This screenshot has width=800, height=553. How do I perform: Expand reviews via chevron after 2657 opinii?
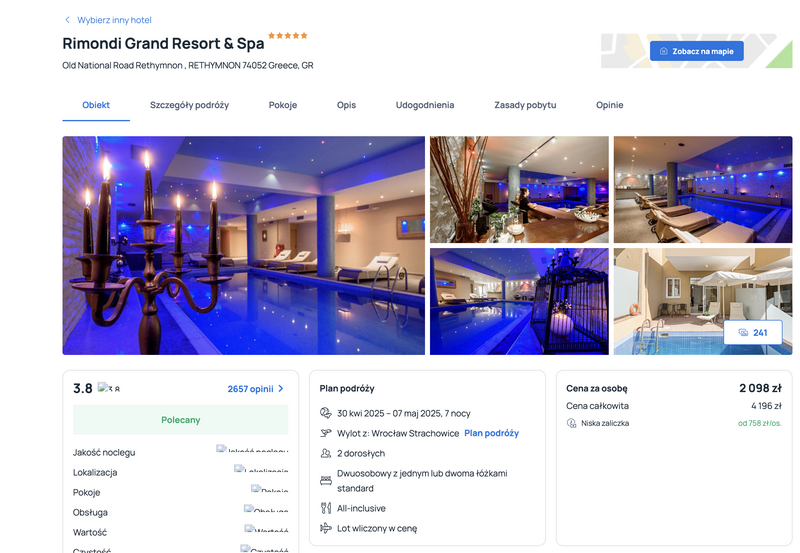coord(281,389)
